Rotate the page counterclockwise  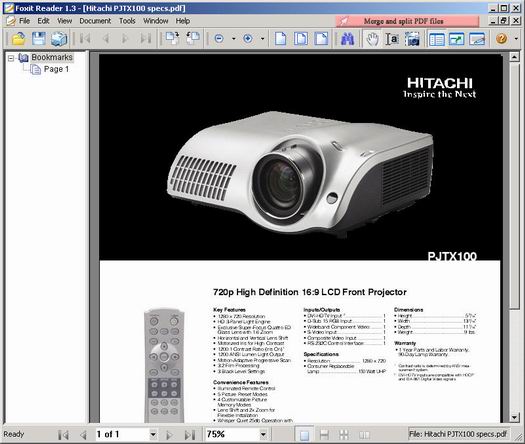(193, 39)
